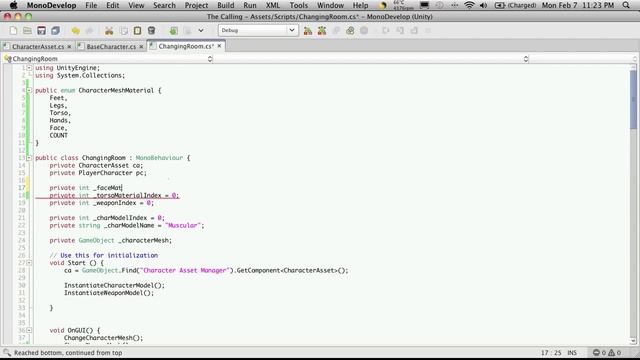The height and width of the screenshot is (360, 640).
Task: Open the File menu
Action: pos(91,5)
